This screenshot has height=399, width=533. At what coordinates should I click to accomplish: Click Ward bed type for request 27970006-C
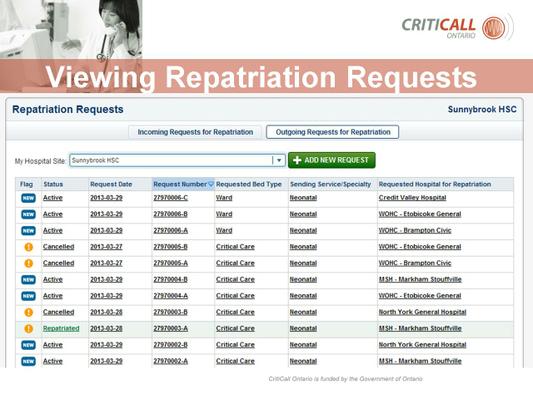[x=224, y=198]
